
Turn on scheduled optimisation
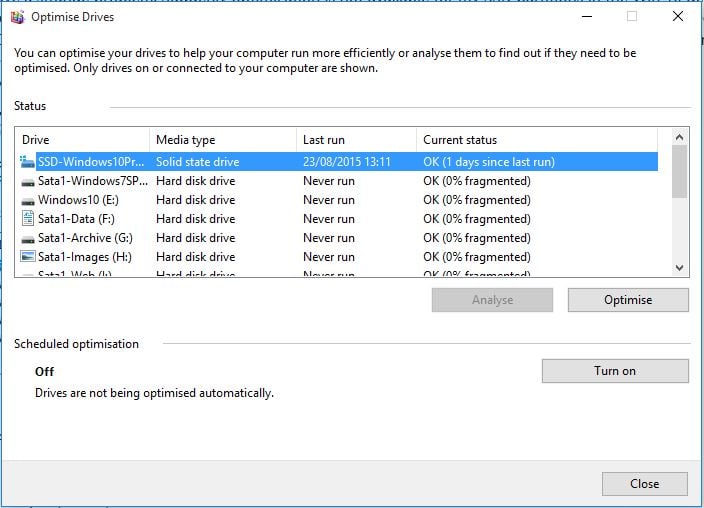point(615,371)
